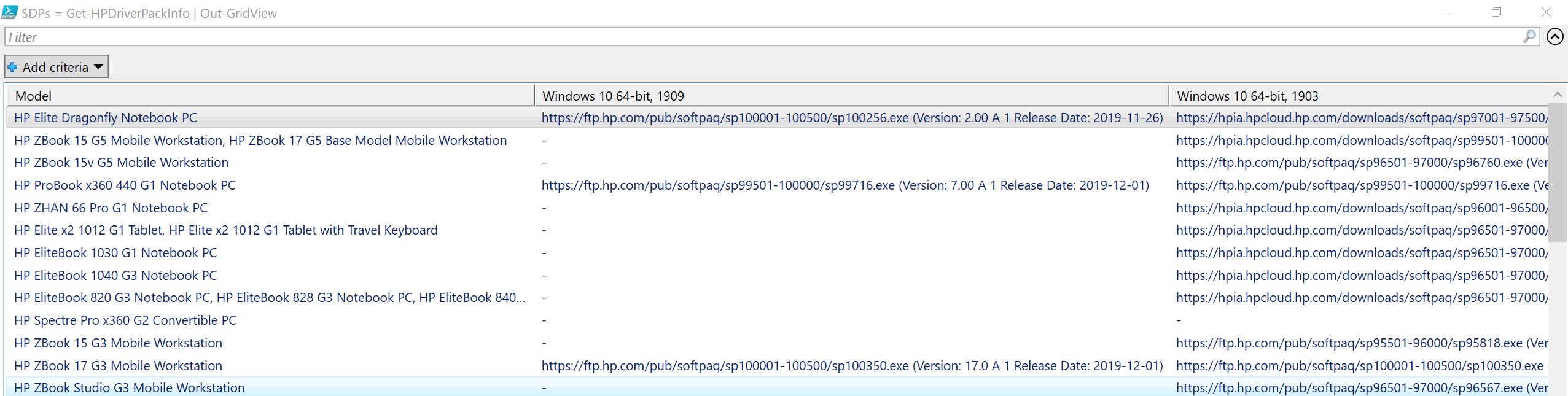The image size is (1568, 396).
Task: Select HP ZBook 17 G3 Mobile Workstation row
Action: tap(119, 366)
